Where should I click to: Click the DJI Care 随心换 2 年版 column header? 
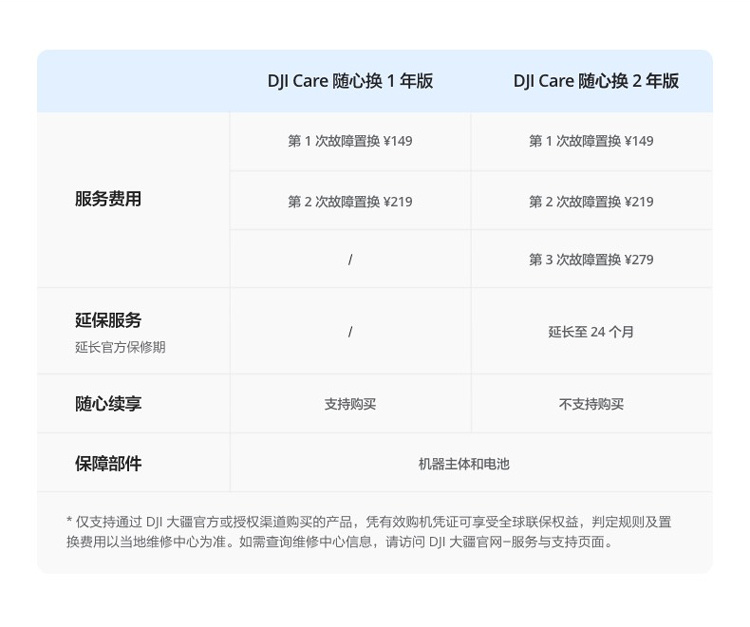(x=596, y=81)
